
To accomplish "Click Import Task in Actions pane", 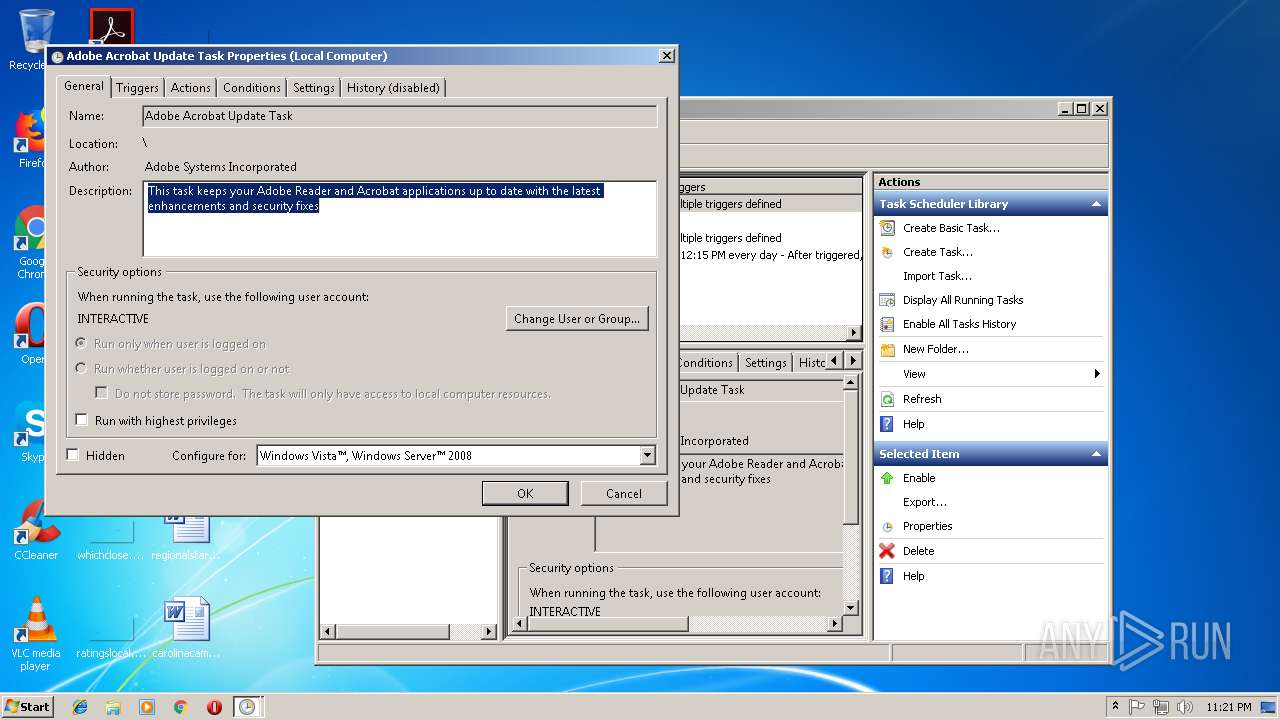I will [x=937, y=276].
